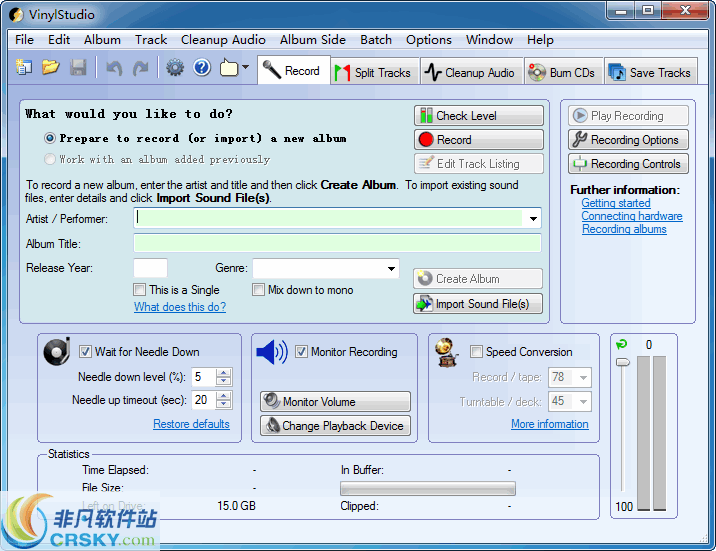716x551 pixels.
Task: Click Import Sound File(s) button
Action: click(478, 304)
